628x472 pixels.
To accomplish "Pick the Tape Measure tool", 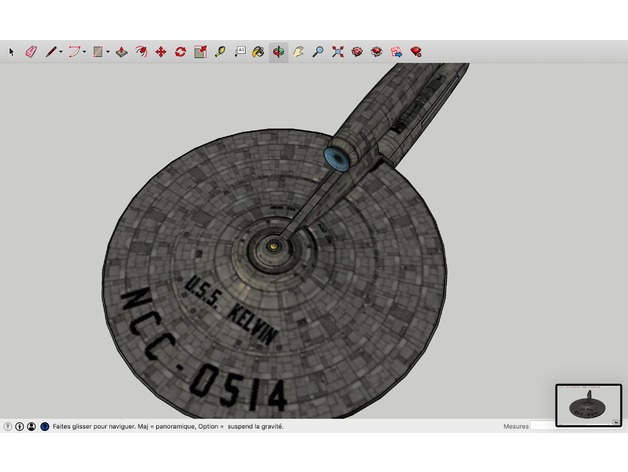I will 220,51.
